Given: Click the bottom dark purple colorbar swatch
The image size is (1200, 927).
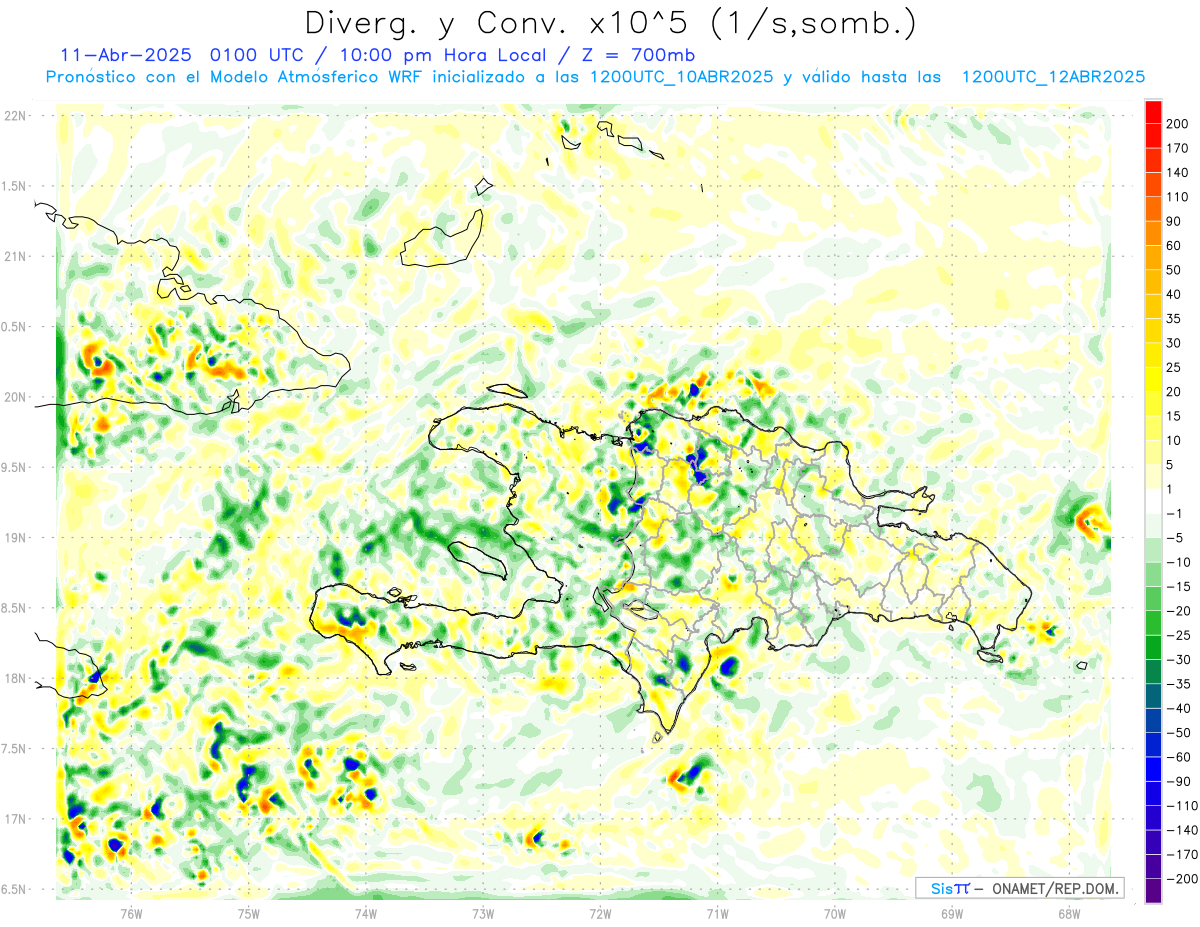Looking at the screenshot, I should [1153, 891].
